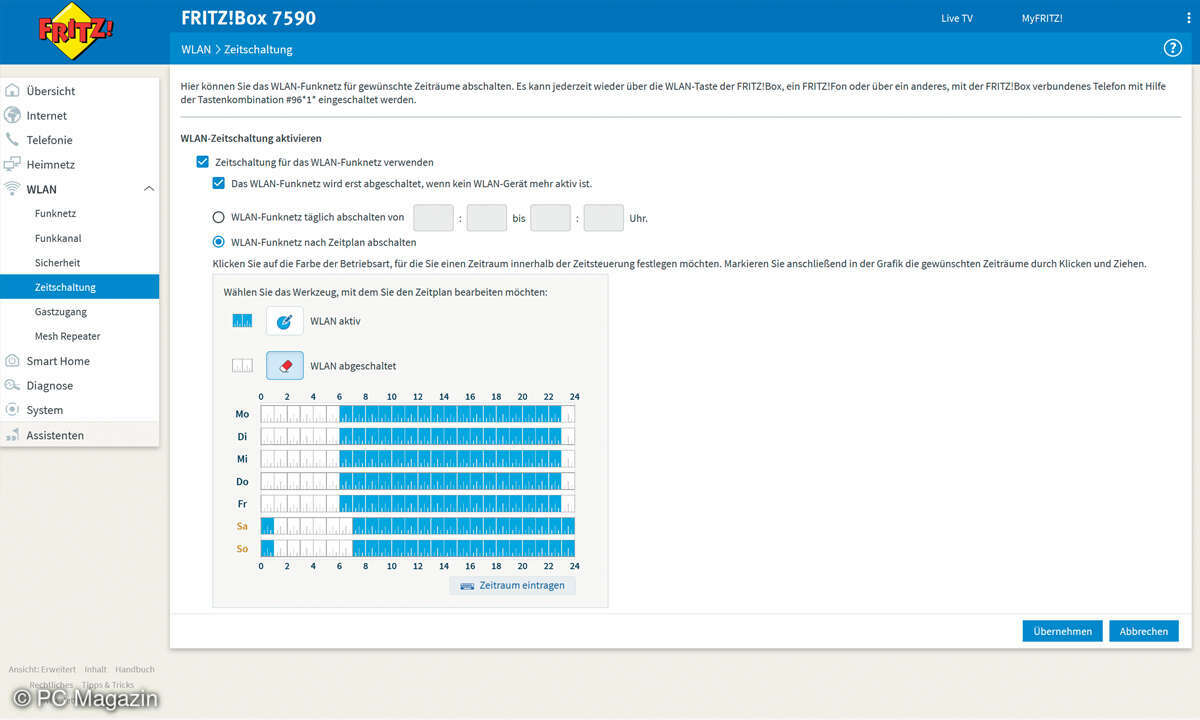Click the So row of the schedule
This screenshot has height=720, width=1200.
pos(418,548)
